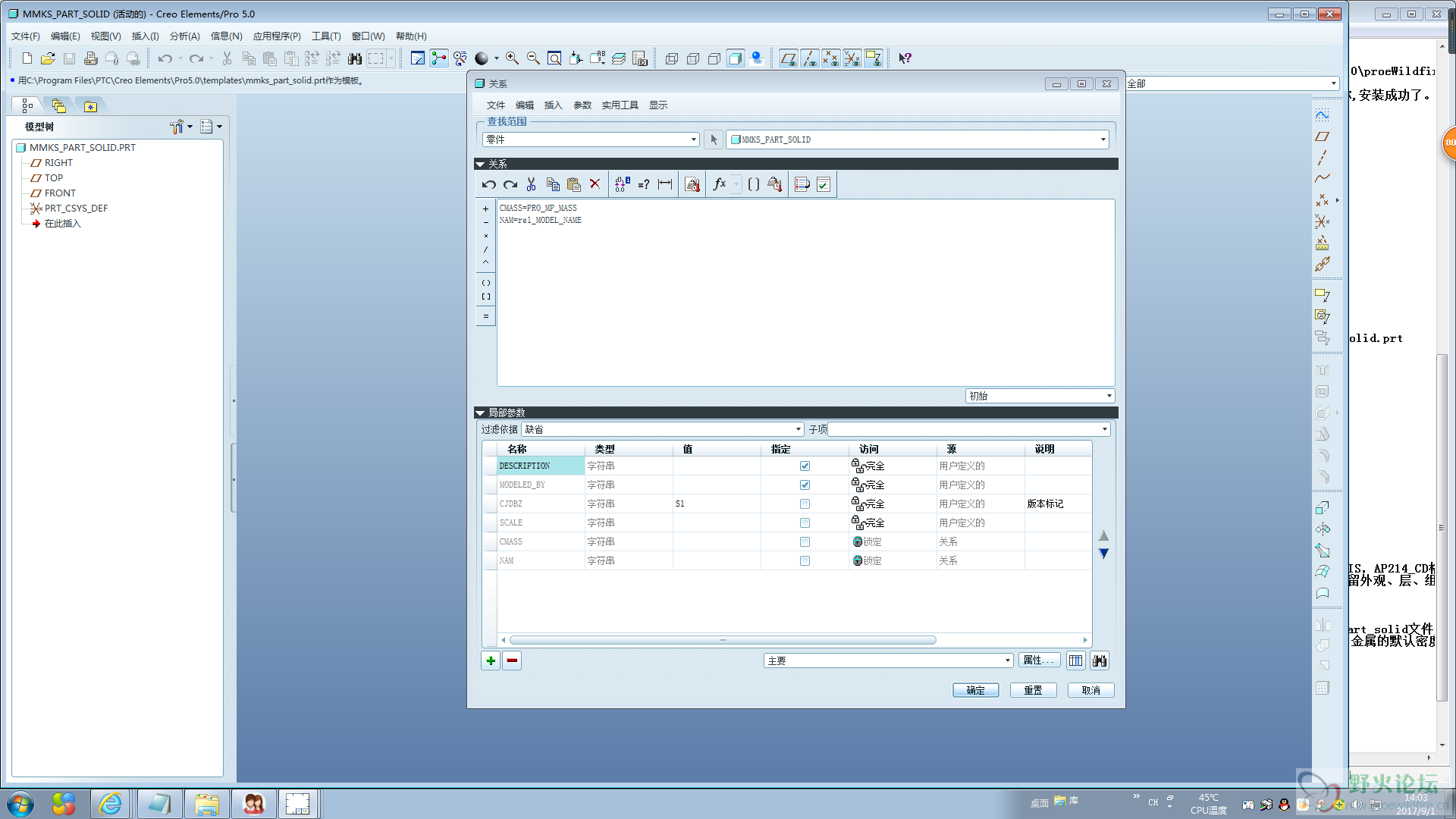Open 分析(A) menu in main window
Viewport: 1456px width, 819px height.
[x=184, y=36]
